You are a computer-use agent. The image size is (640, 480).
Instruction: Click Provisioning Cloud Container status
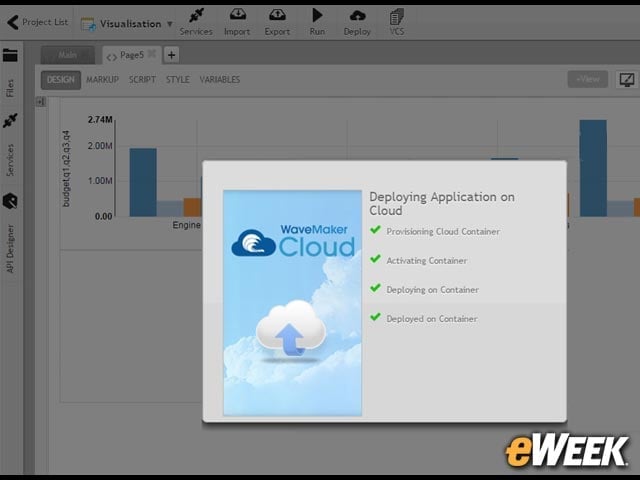pos(443,231)
